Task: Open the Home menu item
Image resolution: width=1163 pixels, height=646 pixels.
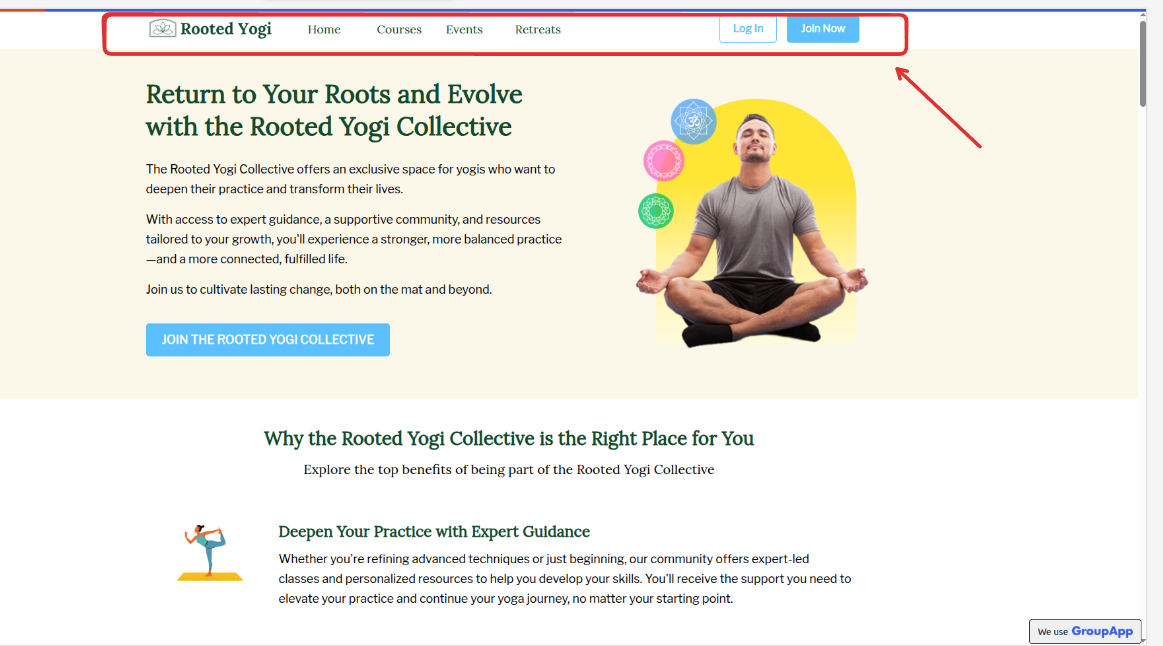Action: coord(324,30)
